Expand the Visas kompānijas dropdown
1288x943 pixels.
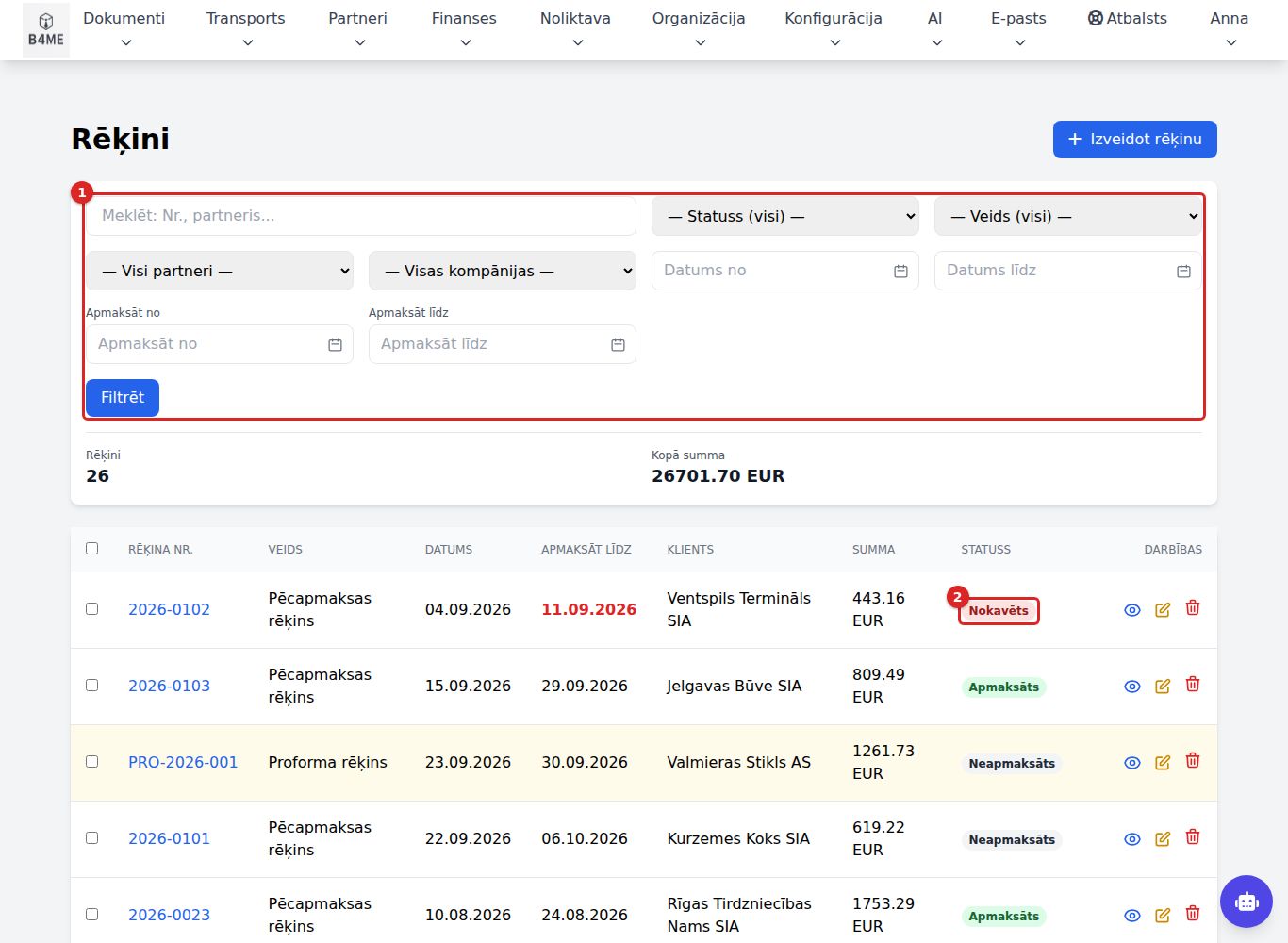click(x=503, y=271)
